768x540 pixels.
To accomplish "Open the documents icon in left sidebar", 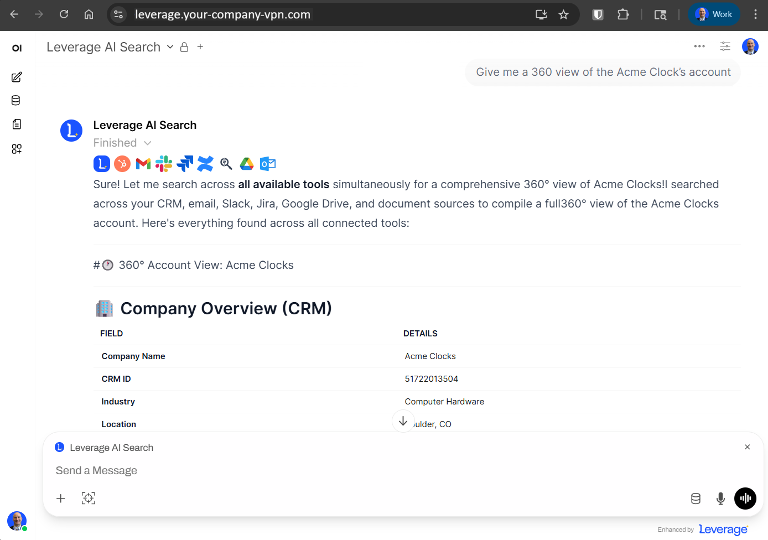I will pyautogui.click(x=17, y=124).
